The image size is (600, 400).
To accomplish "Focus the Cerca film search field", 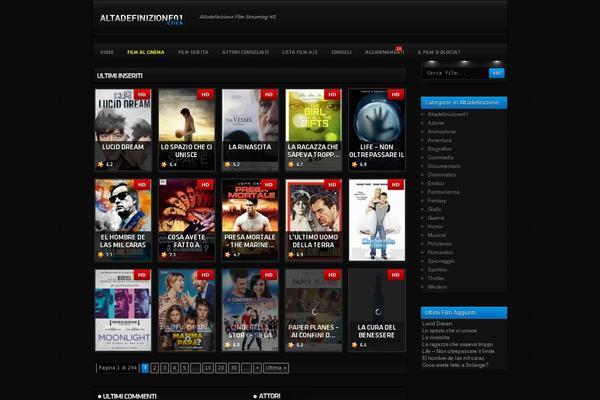I will coord(455,73).
